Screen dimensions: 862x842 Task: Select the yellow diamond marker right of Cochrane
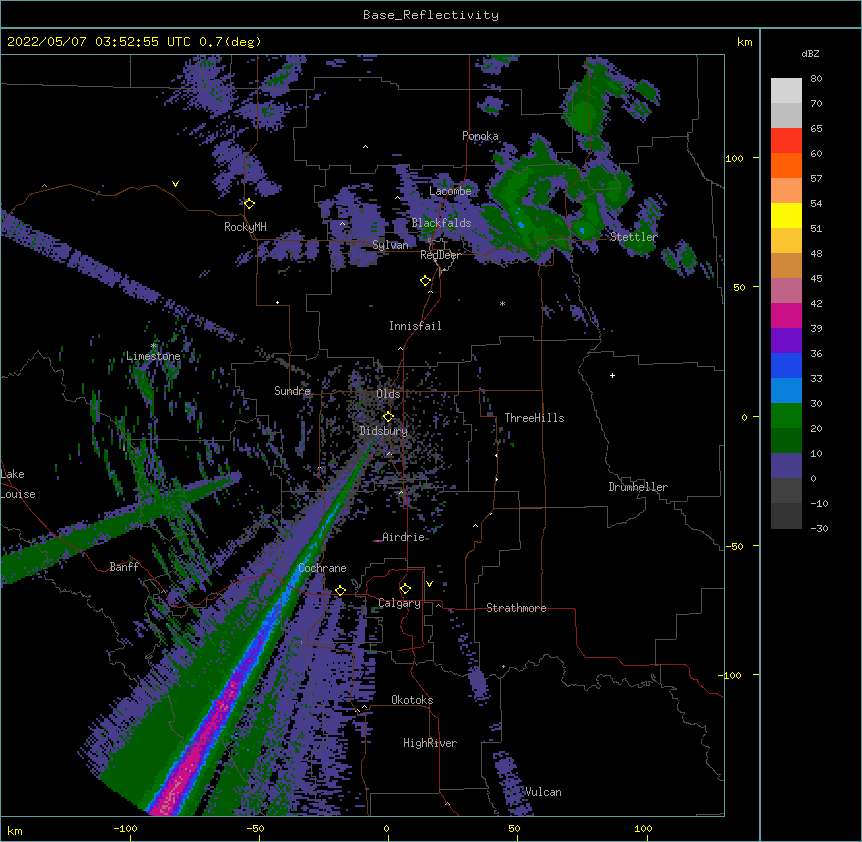340,591
